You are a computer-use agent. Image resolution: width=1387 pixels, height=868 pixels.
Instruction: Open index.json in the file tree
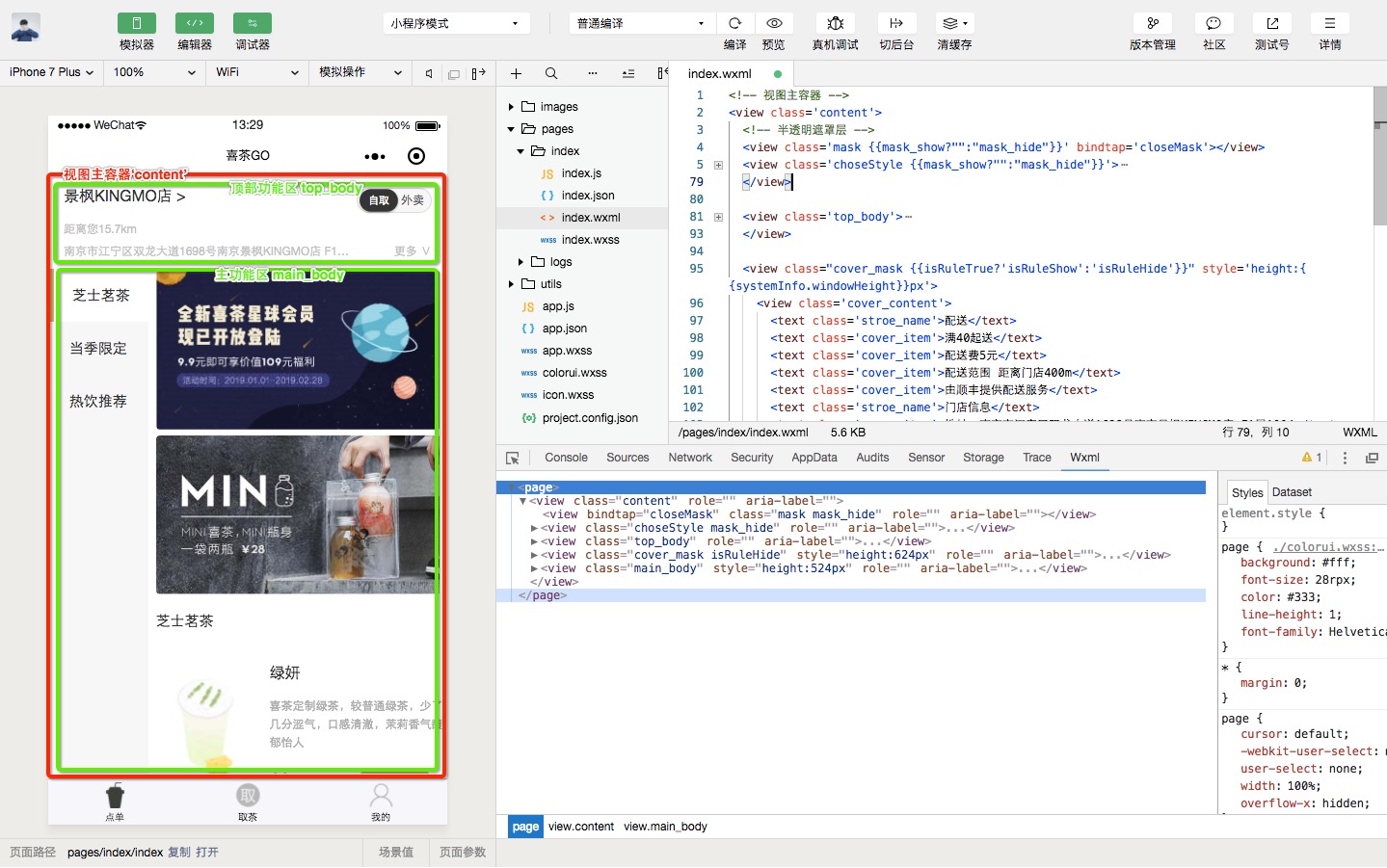click(588, 196)
